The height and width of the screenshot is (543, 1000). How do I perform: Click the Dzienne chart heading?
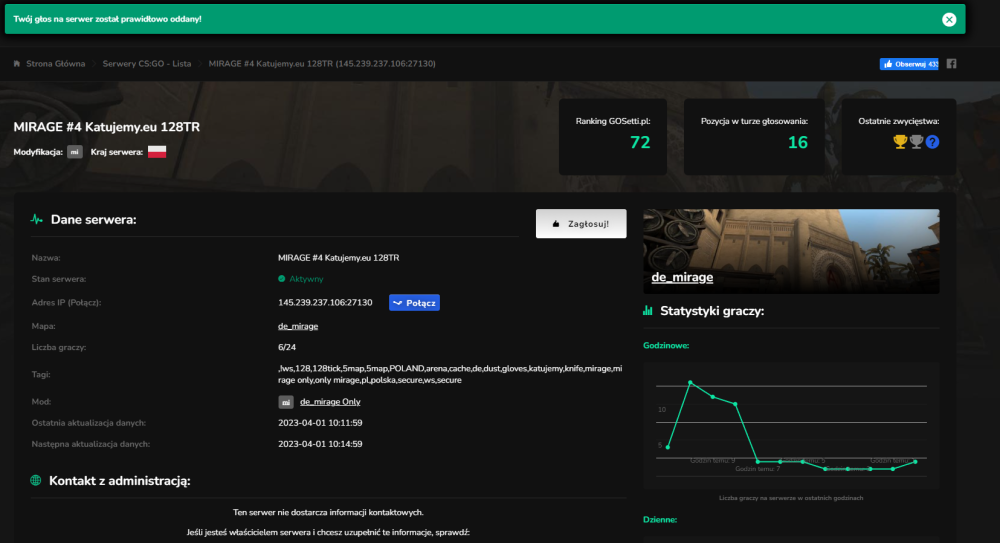click(660, 519)
